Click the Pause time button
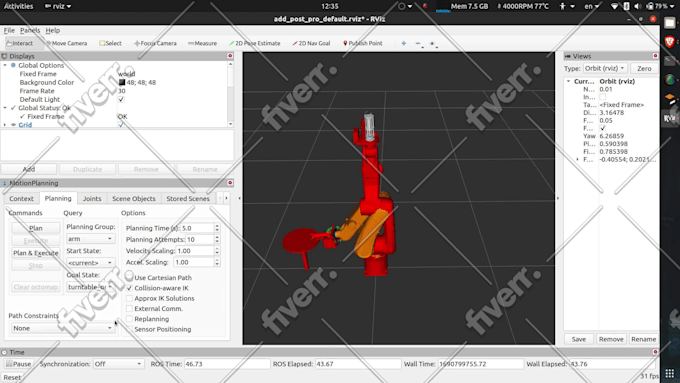 coord(18,364)
